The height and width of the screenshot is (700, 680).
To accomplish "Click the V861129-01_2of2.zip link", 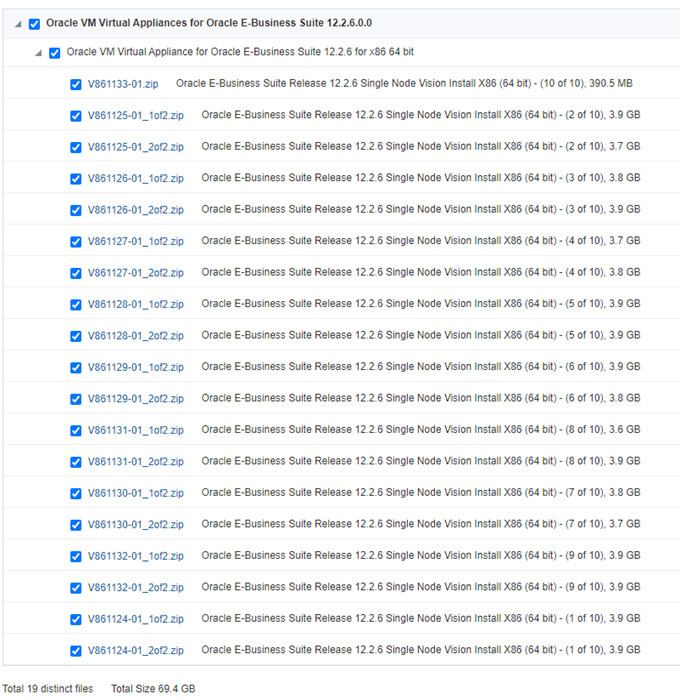I will click(135, 399).
